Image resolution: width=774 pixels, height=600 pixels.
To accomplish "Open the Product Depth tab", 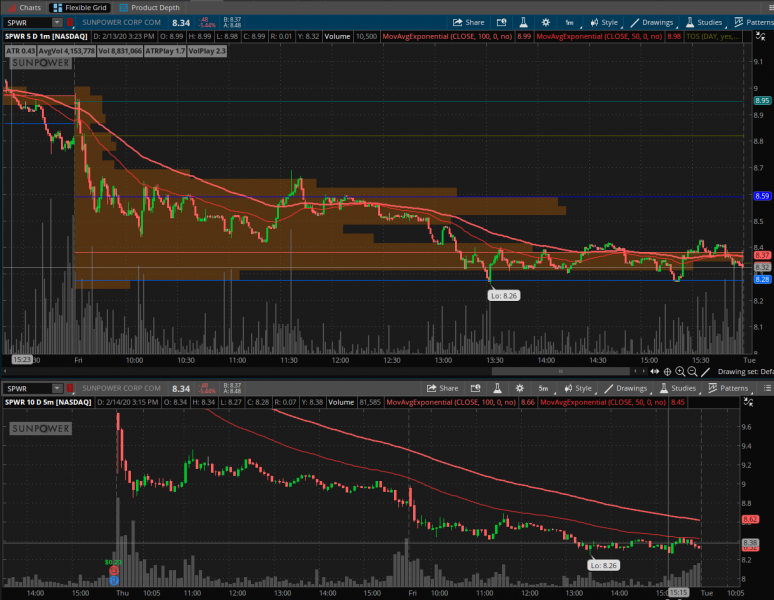I will tap(149, 7).
